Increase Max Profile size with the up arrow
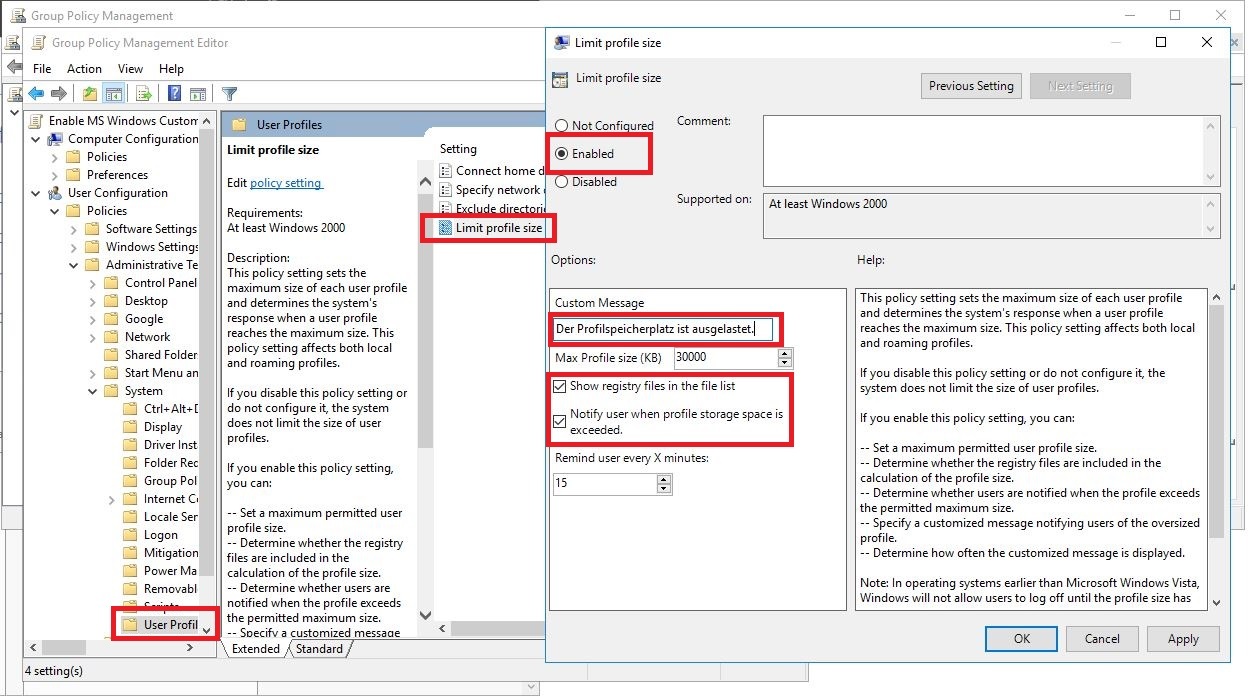 pos(785,352)
